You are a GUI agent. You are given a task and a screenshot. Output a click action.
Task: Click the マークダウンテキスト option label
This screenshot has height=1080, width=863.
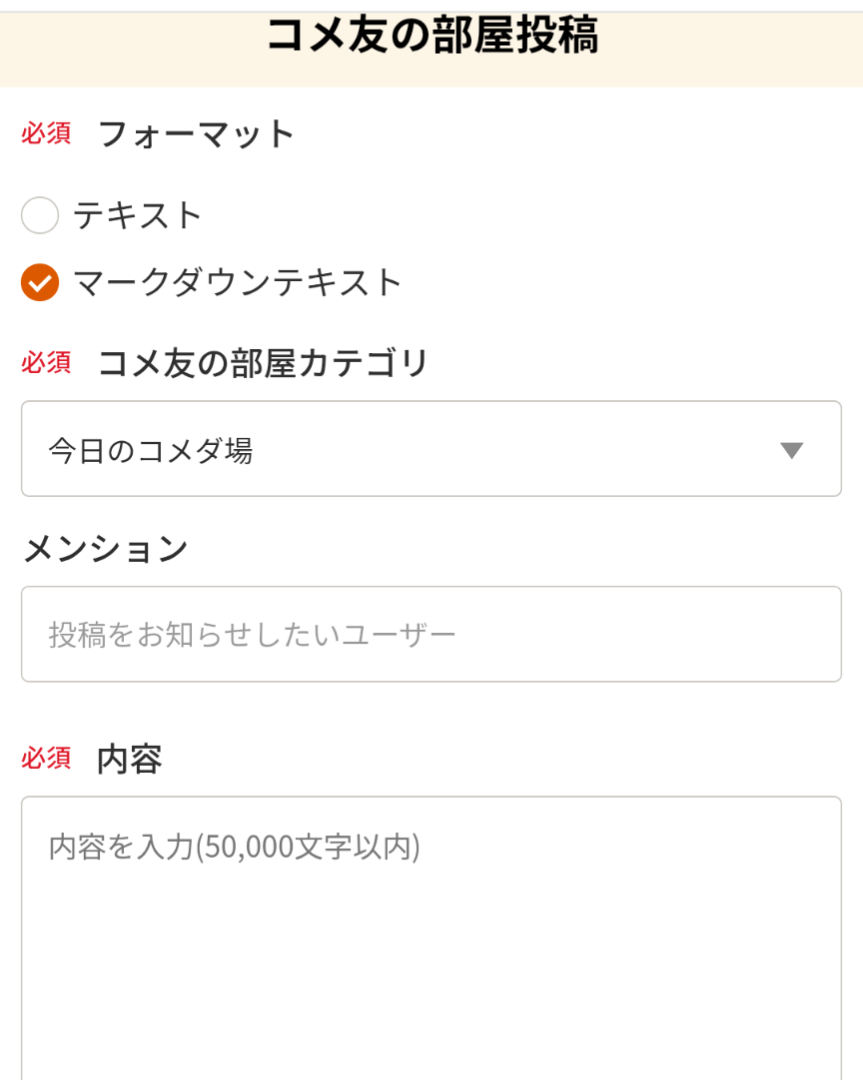pos(237,283)
